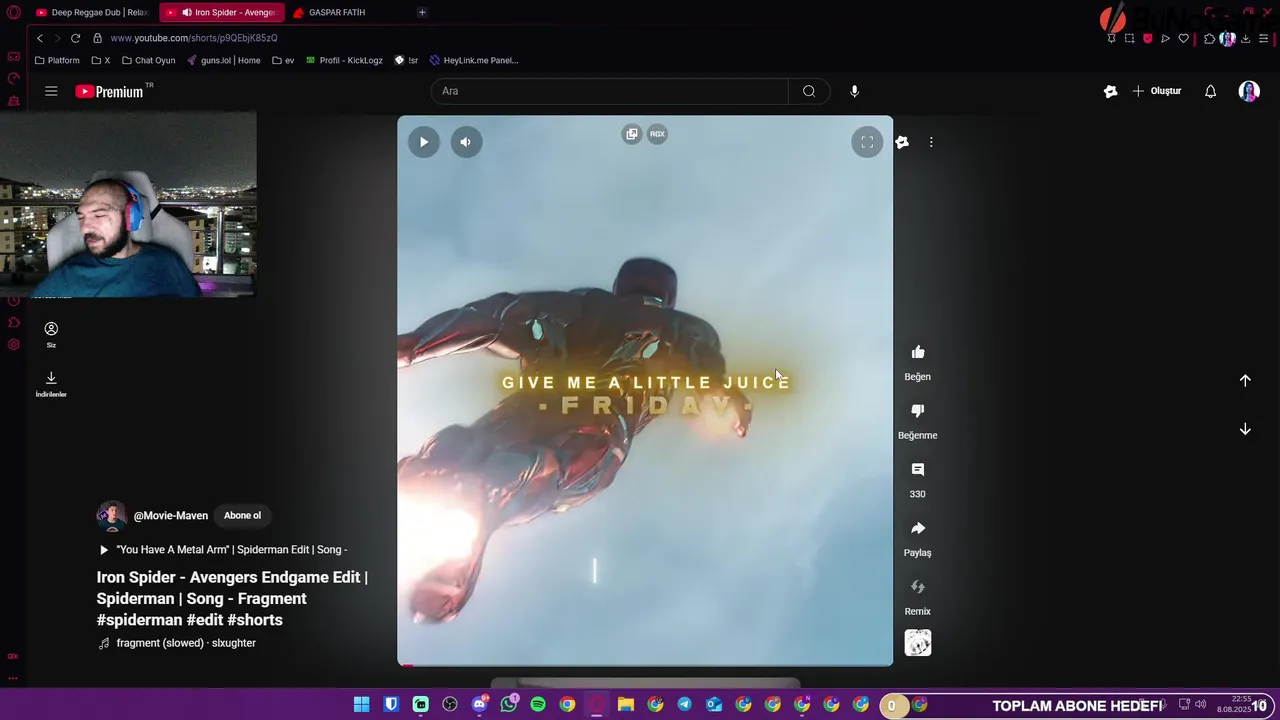The height and width of the screenshot is (720, 1280).
Task: Click the Iron Spider Avengers Endgame title
Action: click(x=232, y=598)
